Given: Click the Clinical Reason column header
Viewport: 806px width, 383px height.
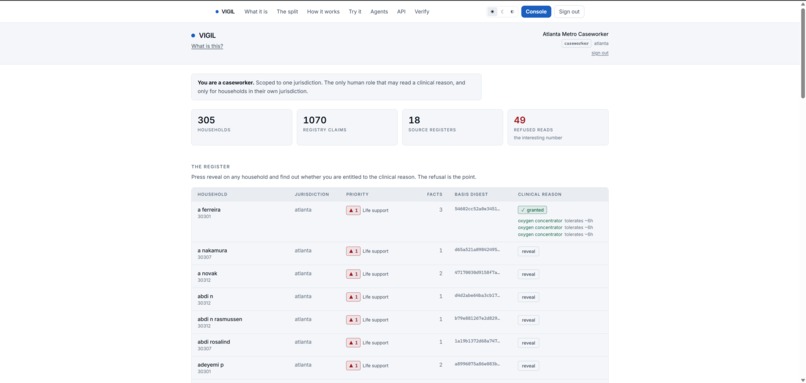Looking at the screenshot, I should tap(539, 194).
